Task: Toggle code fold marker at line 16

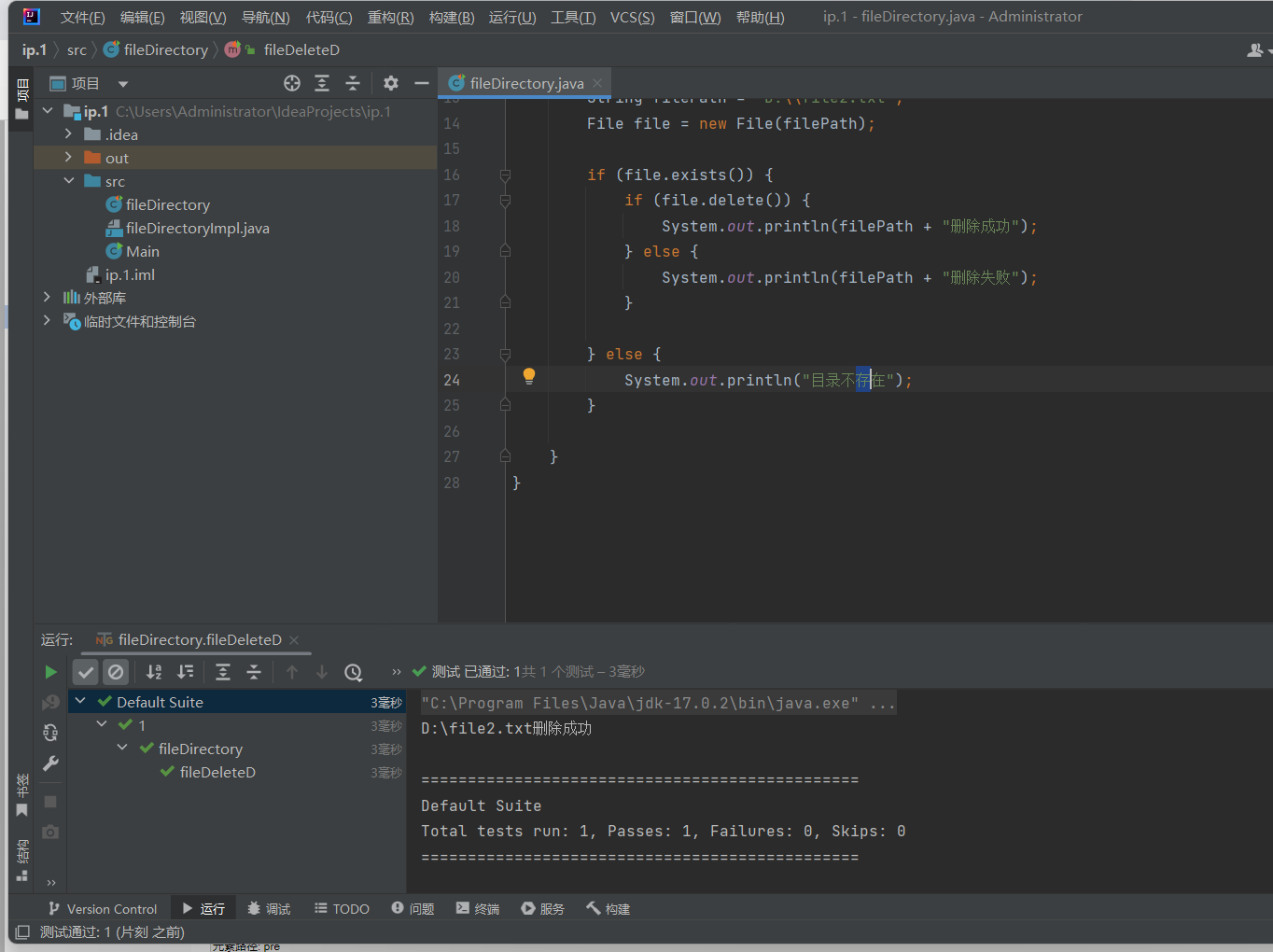Action: click(505, 175)
